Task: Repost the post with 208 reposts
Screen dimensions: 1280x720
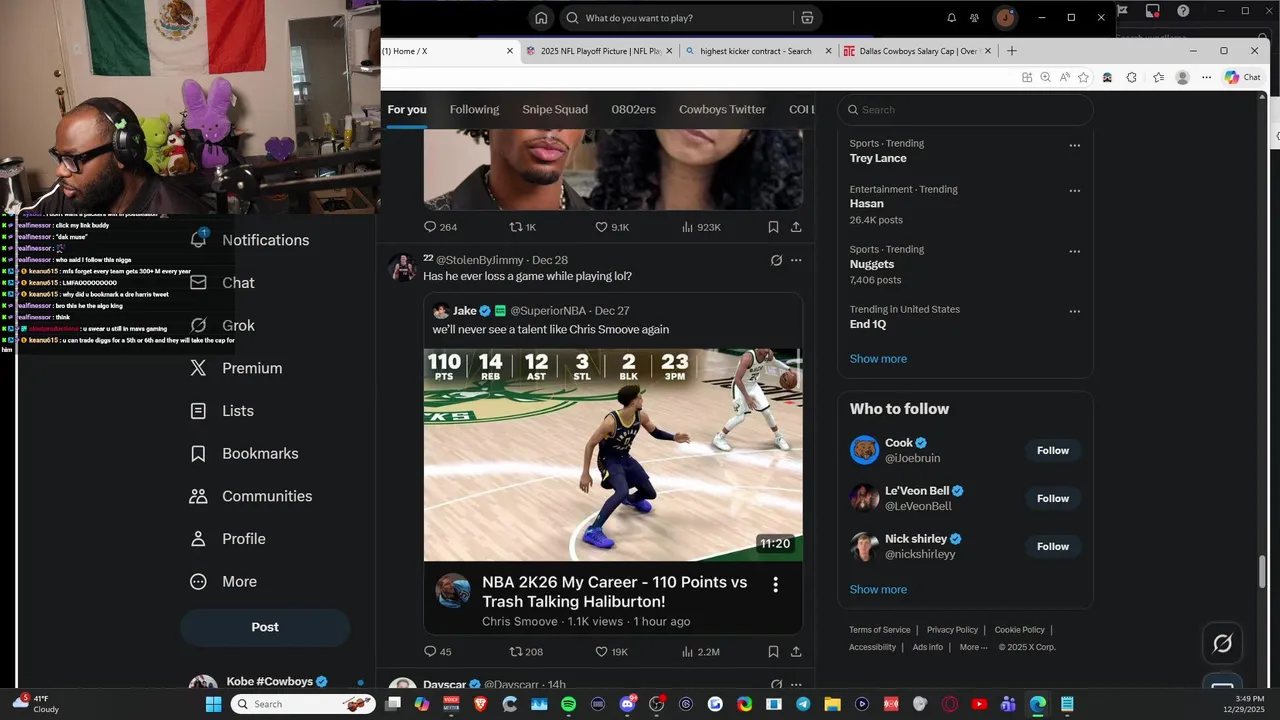Action: click(526, 652)
